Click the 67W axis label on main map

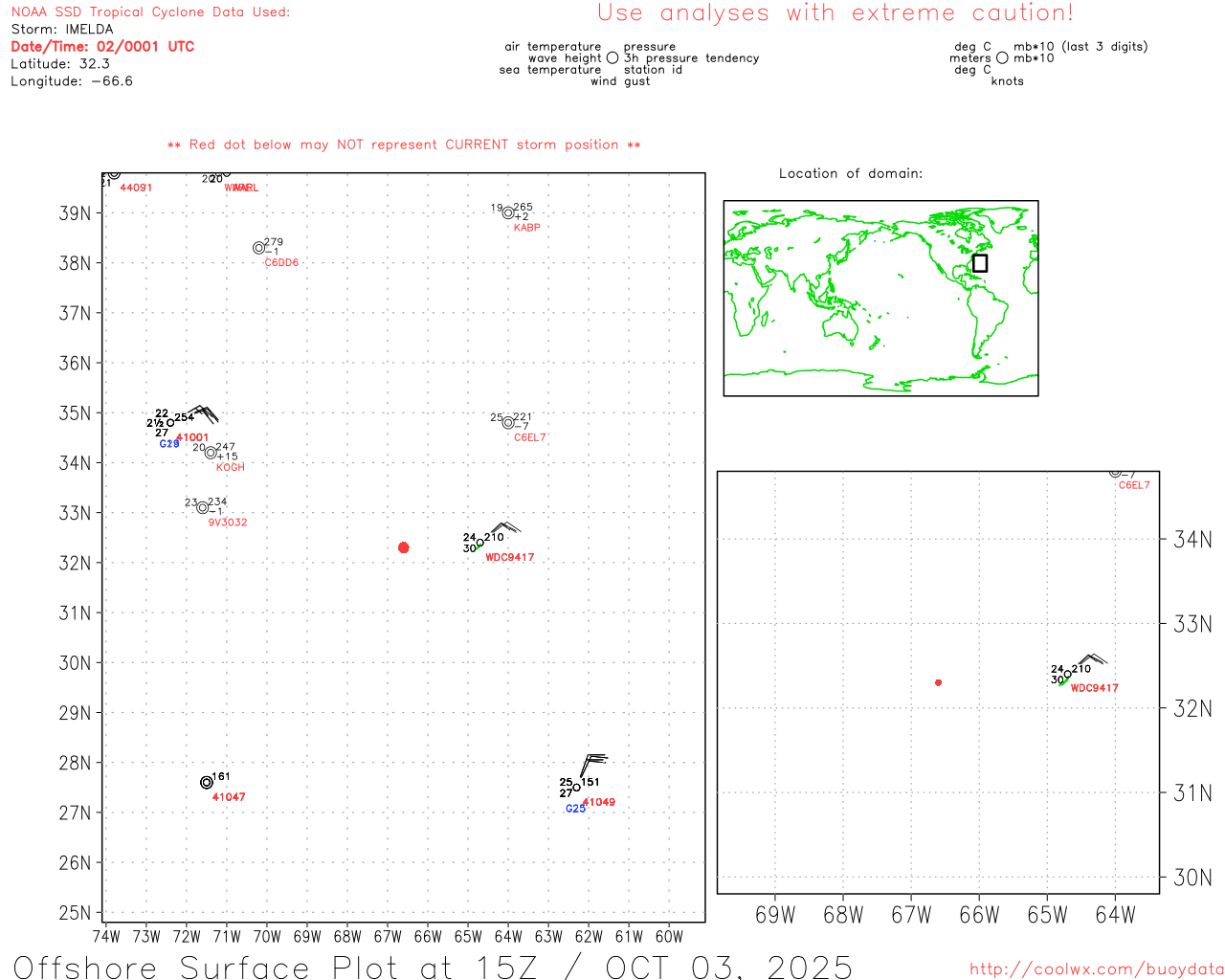[388, 937]
